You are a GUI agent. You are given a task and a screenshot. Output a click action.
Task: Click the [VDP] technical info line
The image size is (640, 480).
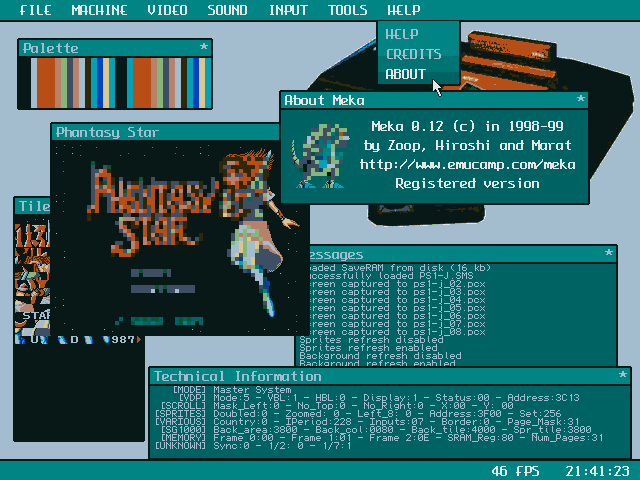[x=379, y=398]
